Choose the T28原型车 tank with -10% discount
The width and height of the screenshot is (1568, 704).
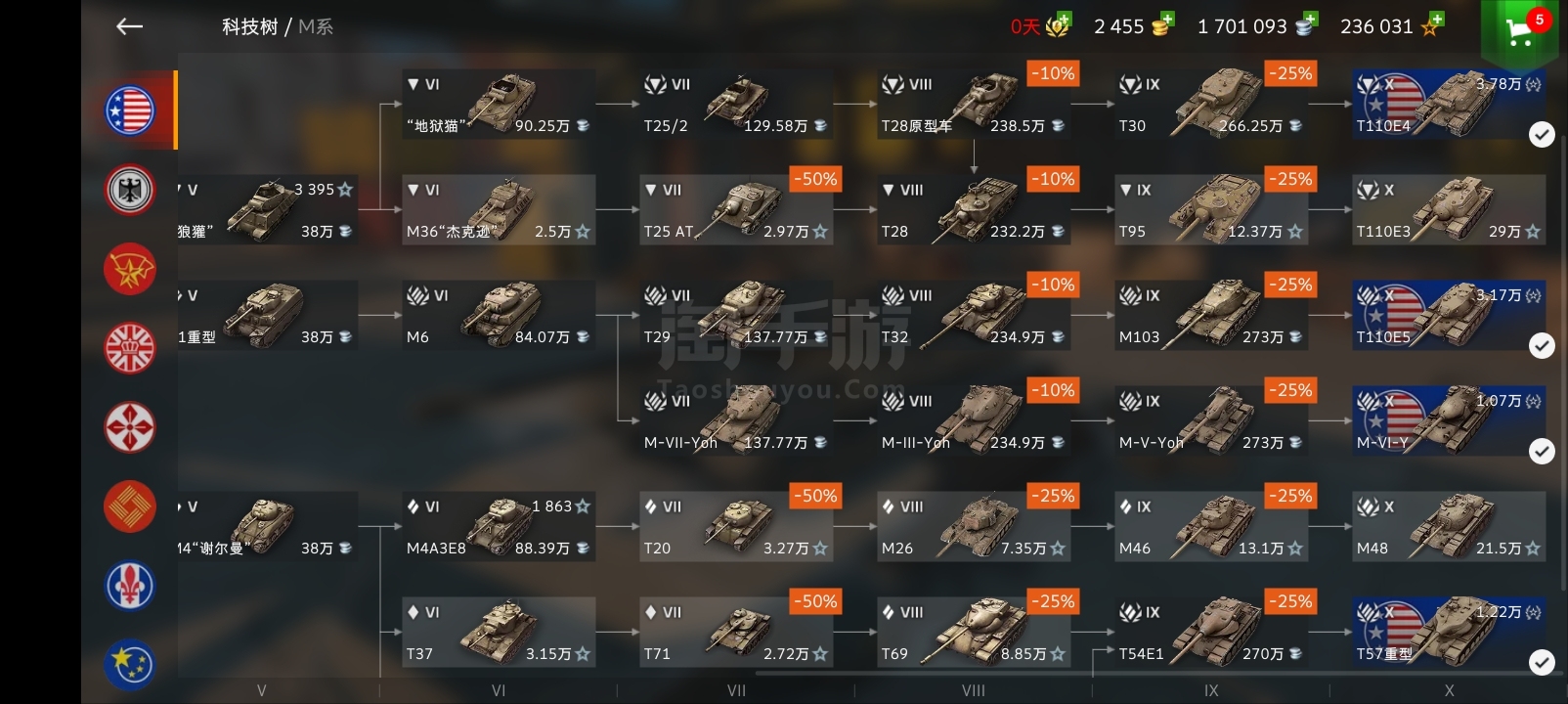point(974,105)
